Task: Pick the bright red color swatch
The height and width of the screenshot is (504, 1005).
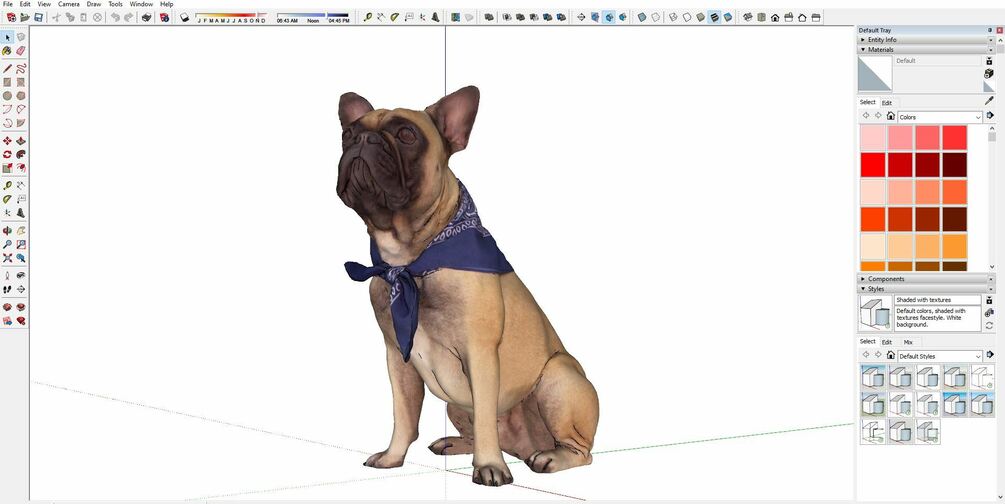Action: pyautogui.click(x=872, y=165)
